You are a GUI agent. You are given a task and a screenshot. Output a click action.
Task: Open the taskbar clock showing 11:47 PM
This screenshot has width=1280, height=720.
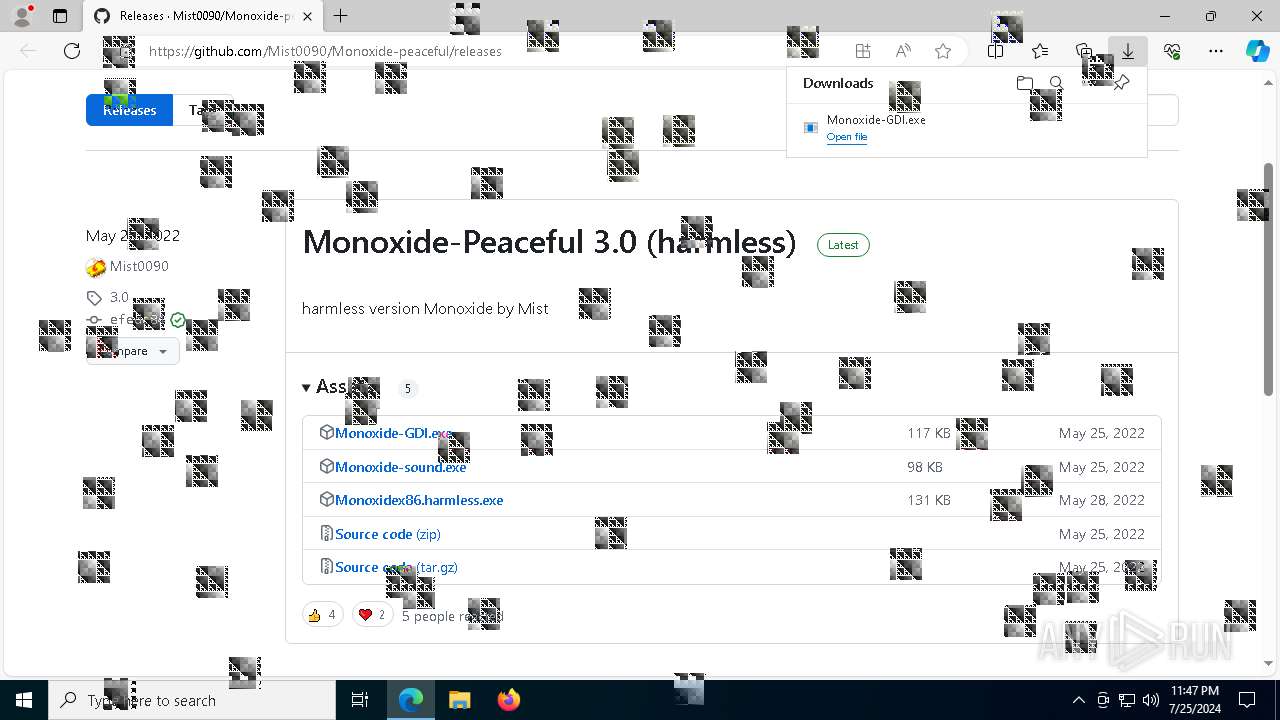(x=1194, y=700)
